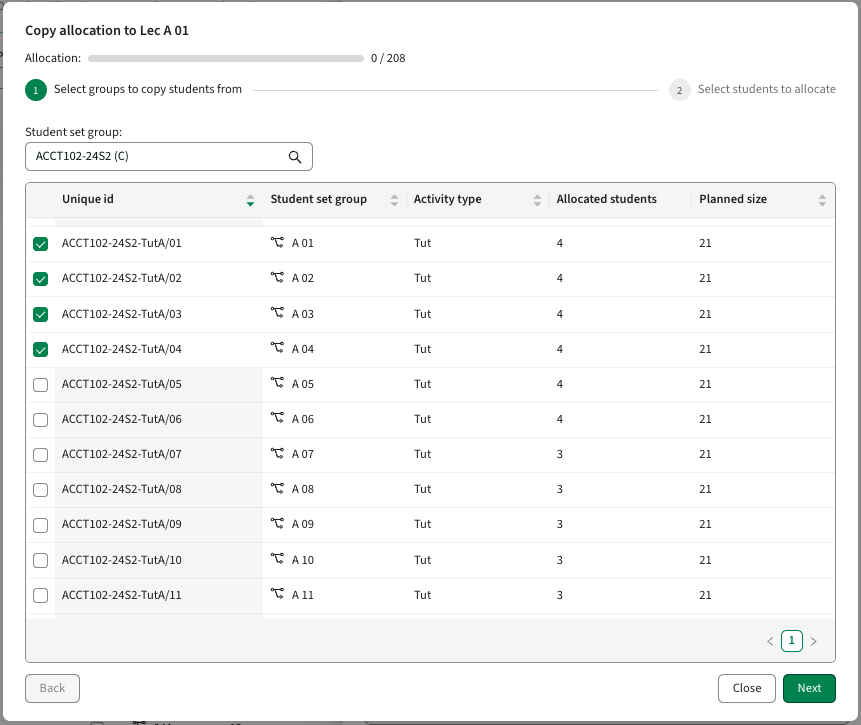Image resolution: width=861 pixels, height=725 pixels.
Task: Uncheck ACCT102-24S2-TutA/04 row checkbox
Action: 41,349
